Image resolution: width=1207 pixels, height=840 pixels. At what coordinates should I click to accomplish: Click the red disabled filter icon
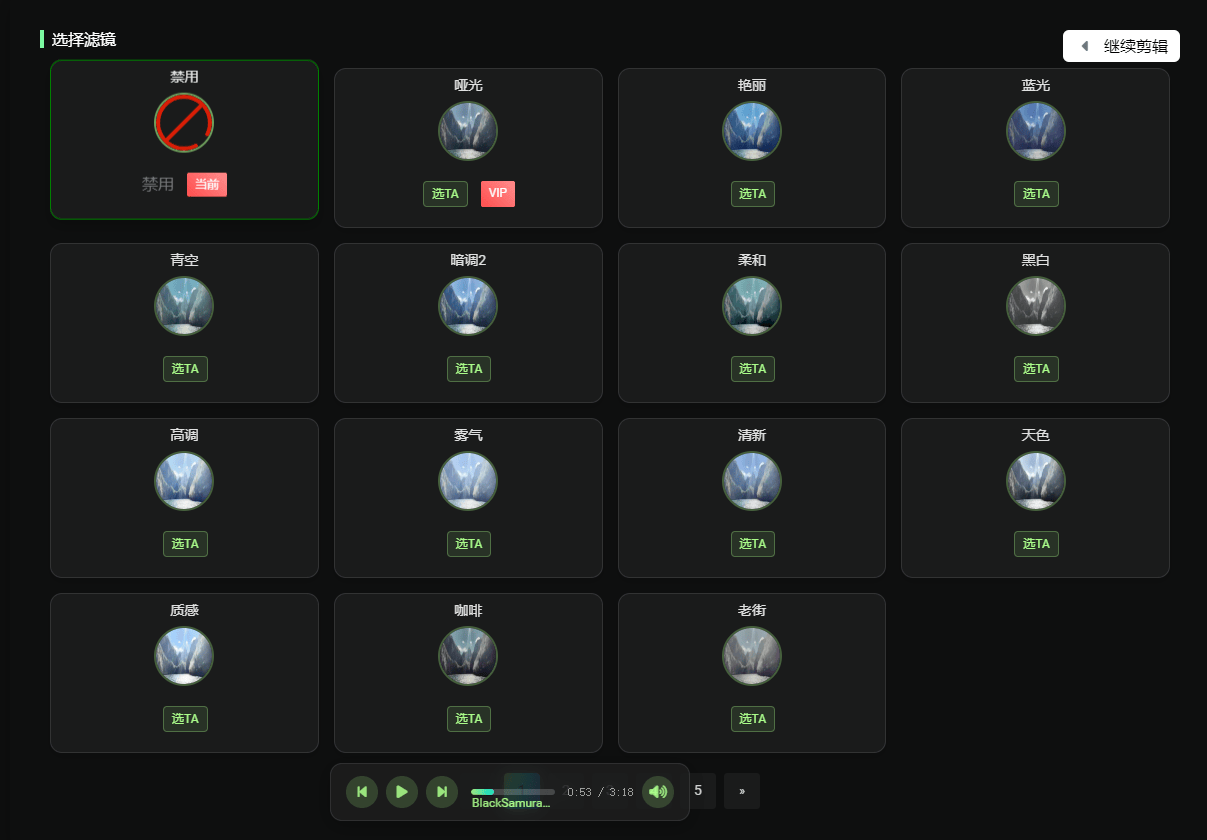[x=184, y=123]
